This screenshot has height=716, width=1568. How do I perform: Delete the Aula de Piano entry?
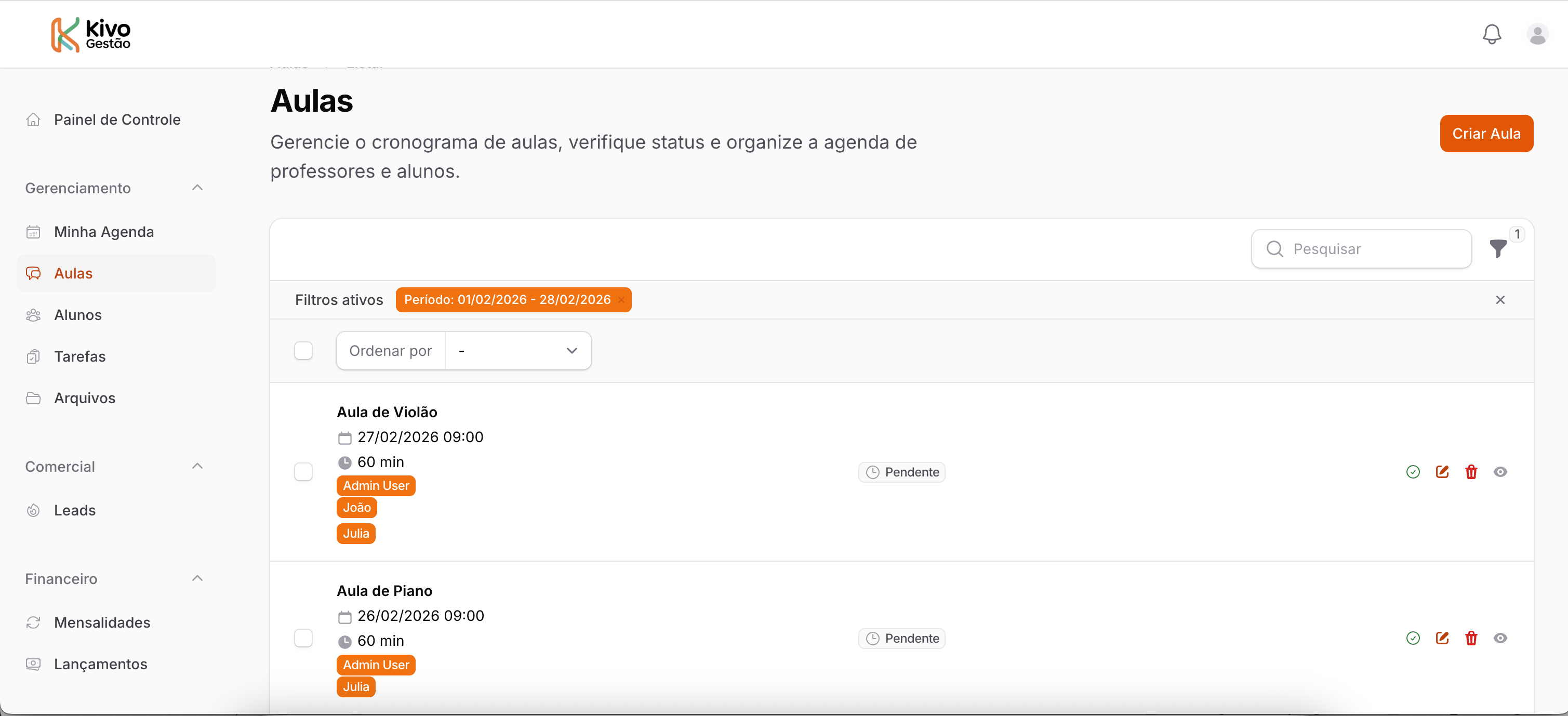(1471, 638)
